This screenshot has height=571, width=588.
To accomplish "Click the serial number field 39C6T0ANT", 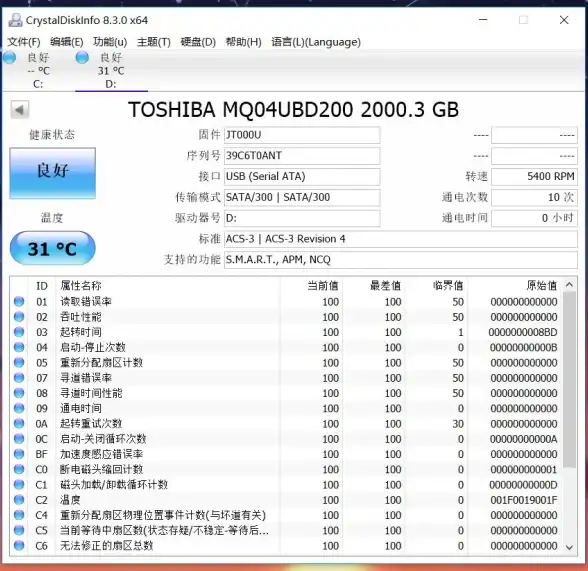I will 302,156.
